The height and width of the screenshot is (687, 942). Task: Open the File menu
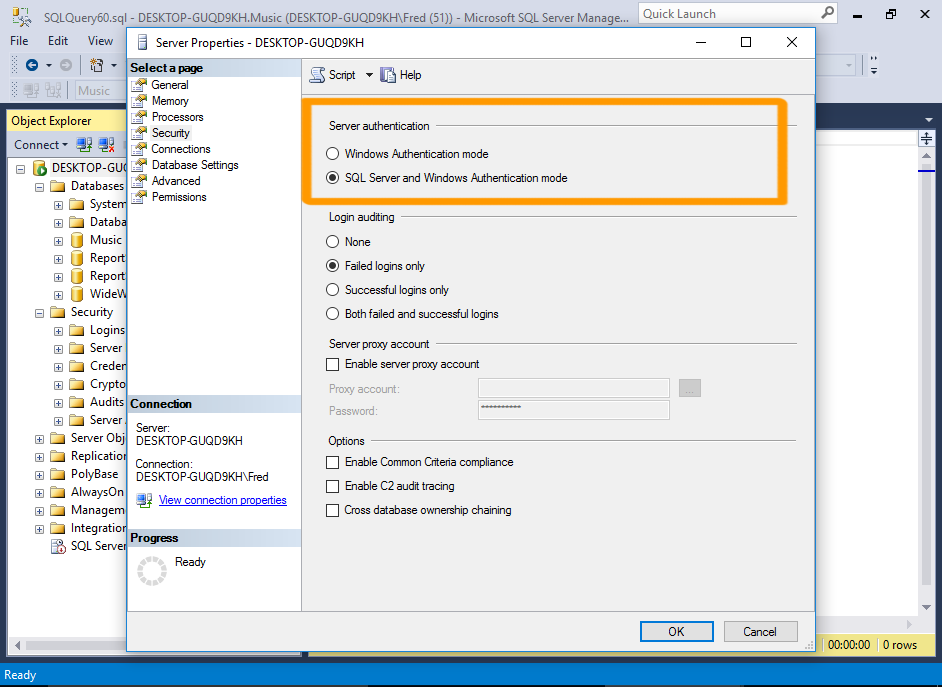click(x=18, y=40)
